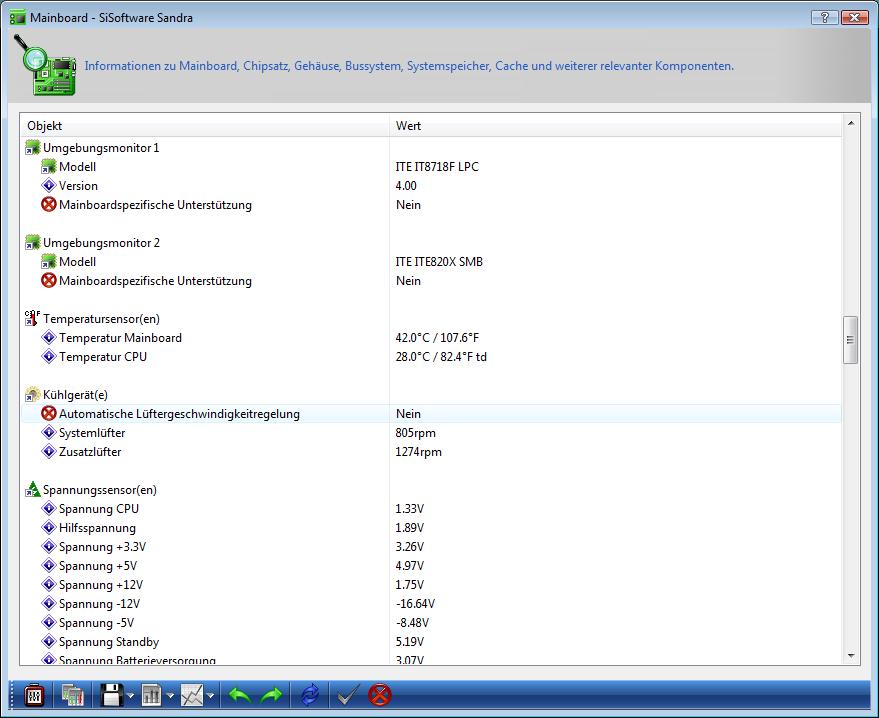Click the question mark help button in title bar
879x718 pixels.
825,17
